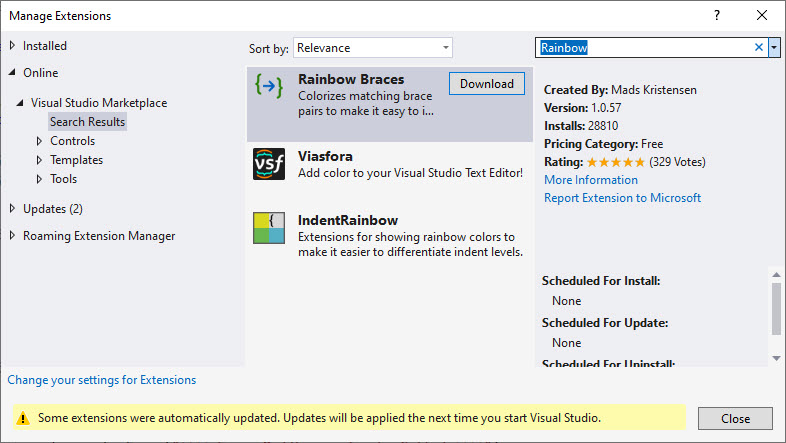Click the IndentRainbow extension icon
The width and height of the screenshot is (786, 443).
(x=269, y=228)
